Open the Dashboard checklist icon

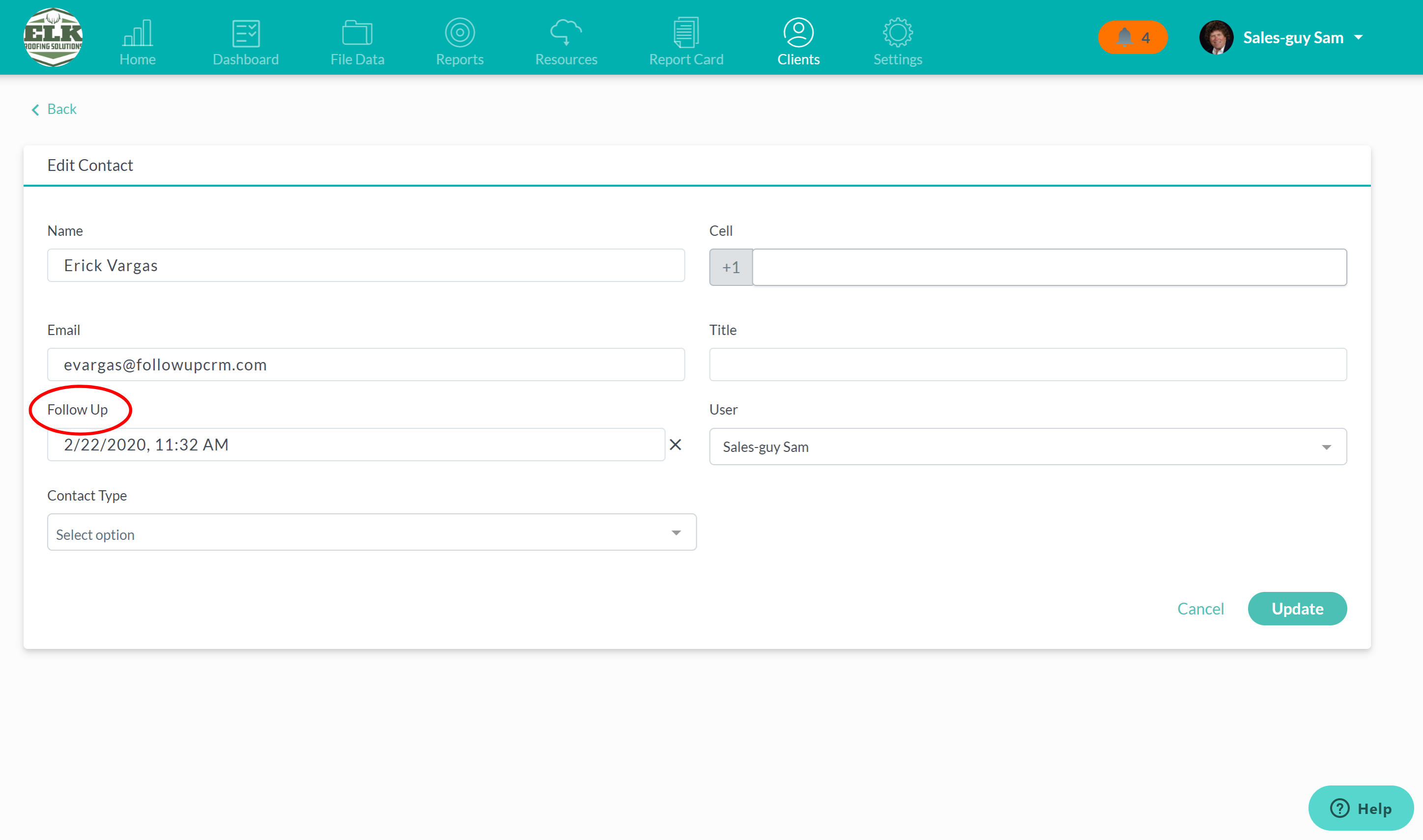pyautogui.click(x=246, y=33)
